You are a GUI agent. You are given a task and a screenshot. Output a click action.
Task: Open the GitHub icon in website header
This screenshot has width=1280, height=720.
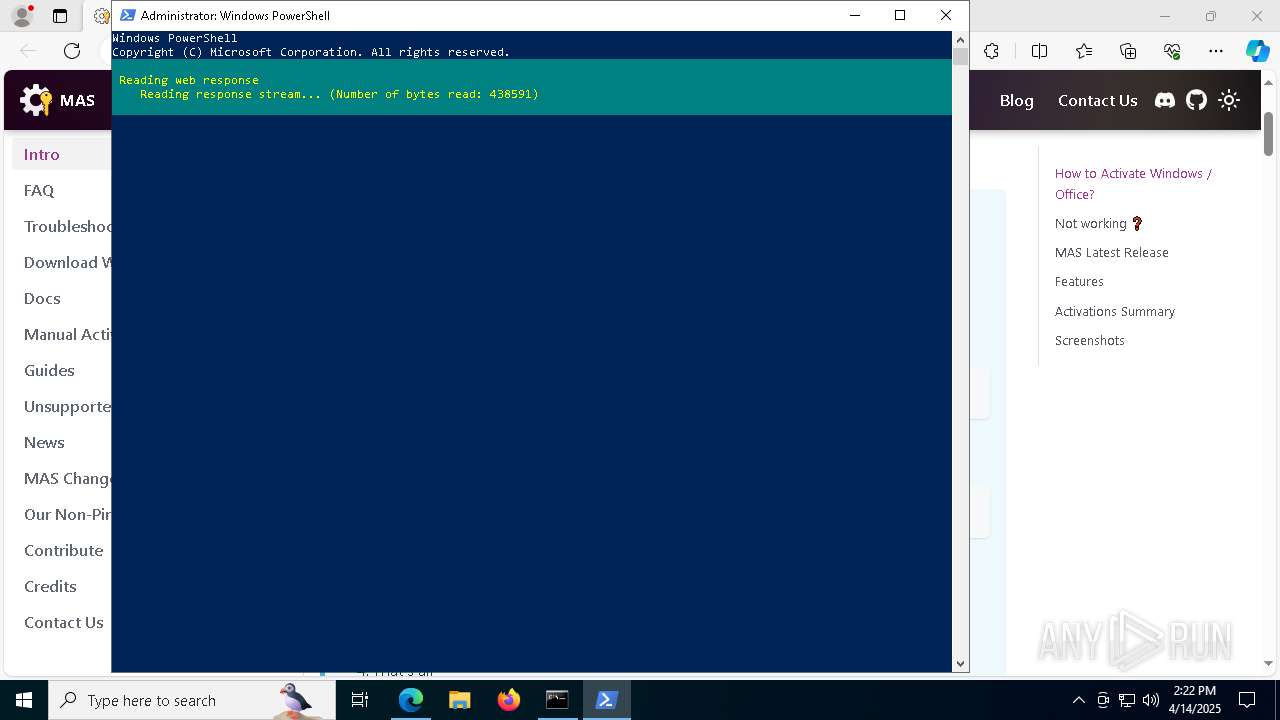[1197, 100]
